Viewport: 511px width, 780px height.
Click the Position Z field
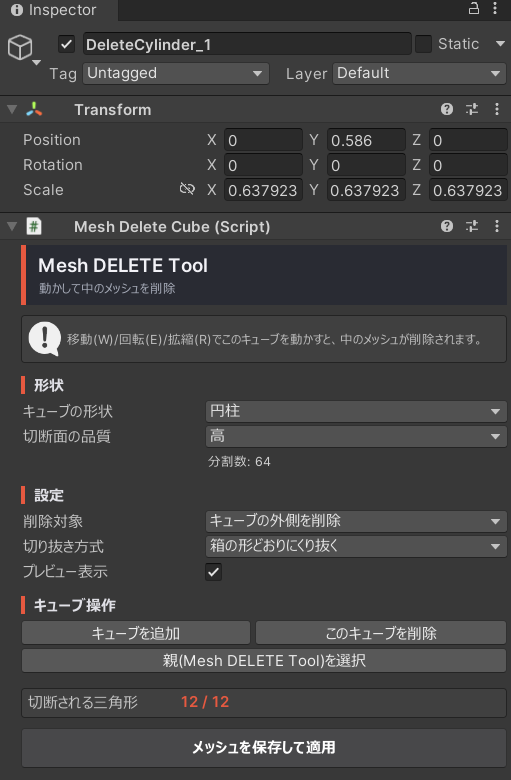click(468, 140)
